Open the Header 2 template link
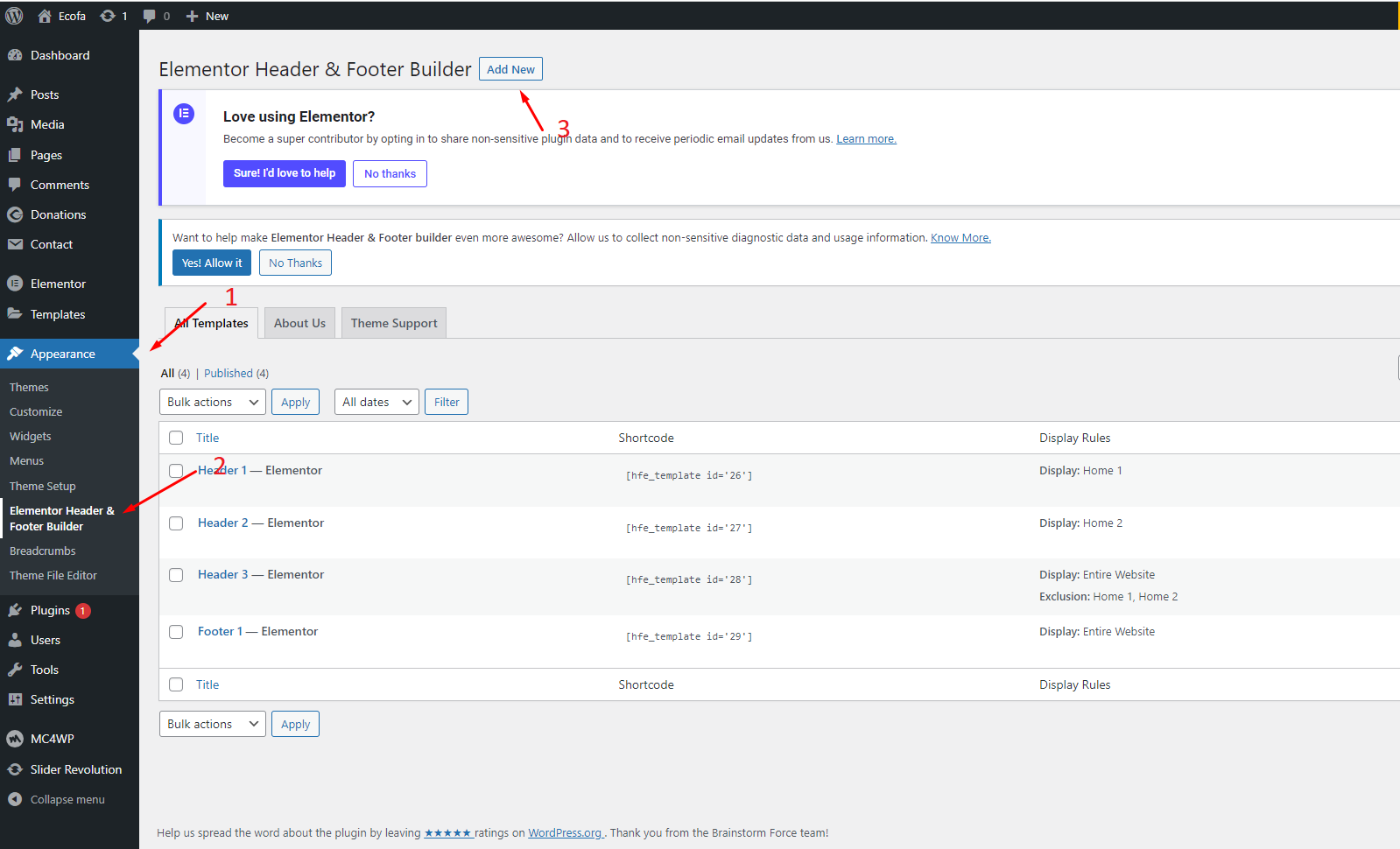Viewport: 1400px width, 849px height. pos(223,523)
